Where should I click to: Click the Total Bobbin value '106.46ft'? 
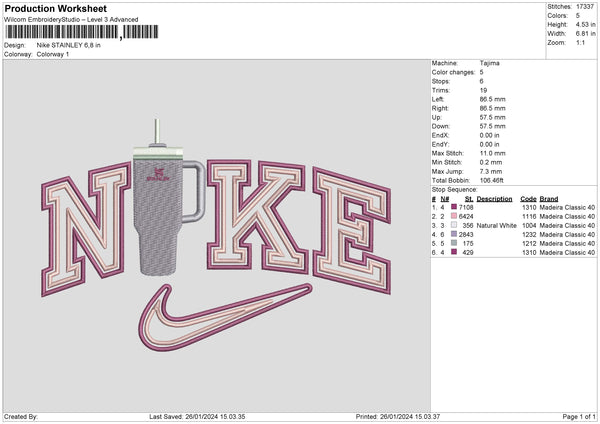(492, 180)
